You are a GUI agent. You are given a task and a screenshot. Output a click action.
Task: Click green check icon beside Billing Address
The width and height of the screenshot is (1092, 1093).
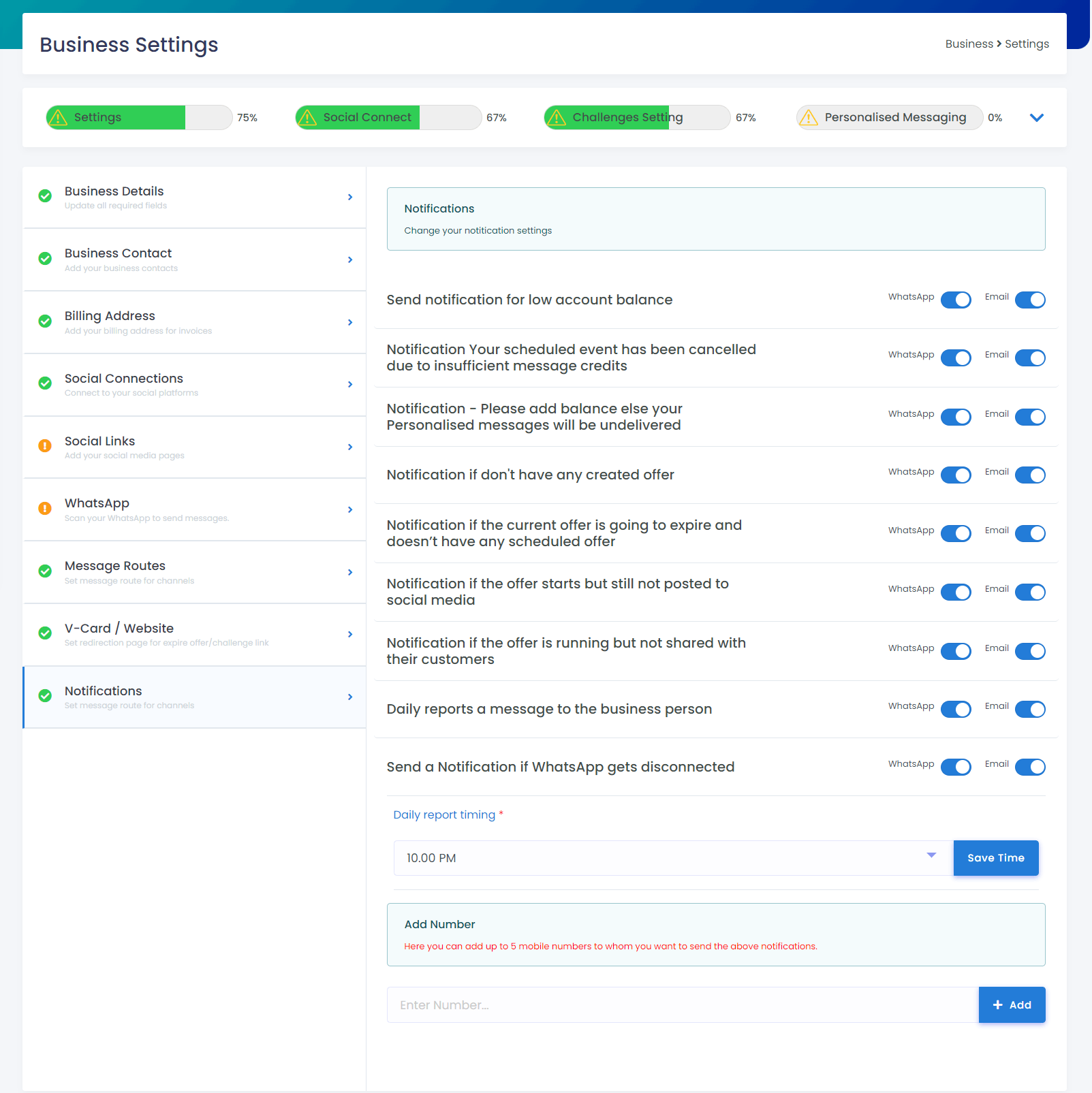(x=45, y=321)
